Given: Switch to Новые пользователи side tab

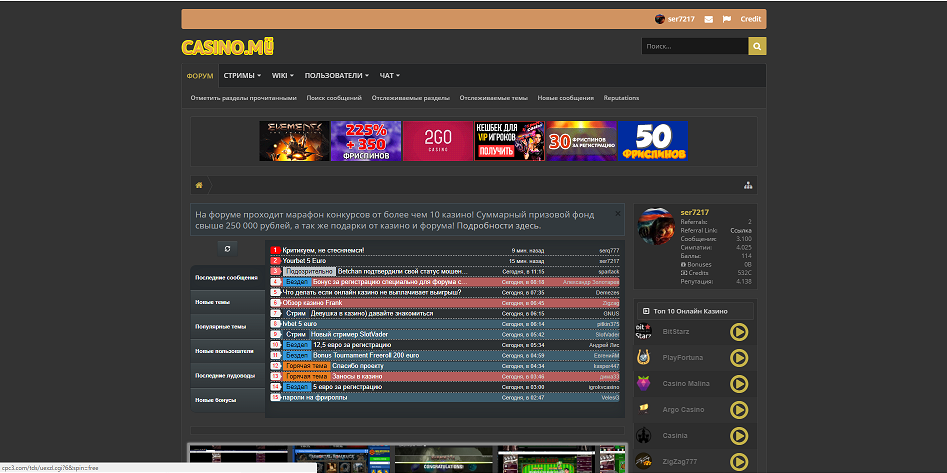Looking at the screenshot, I should pos(228,351).
